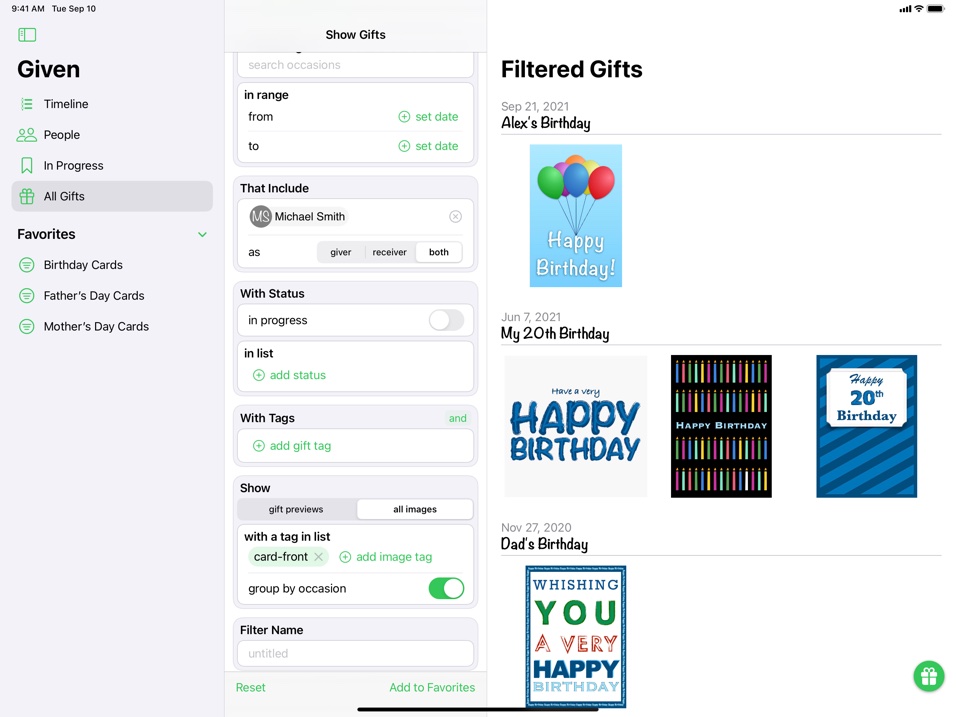Remove Michael Smith from the filter
The image size is (956, 717).
(455, 216)
